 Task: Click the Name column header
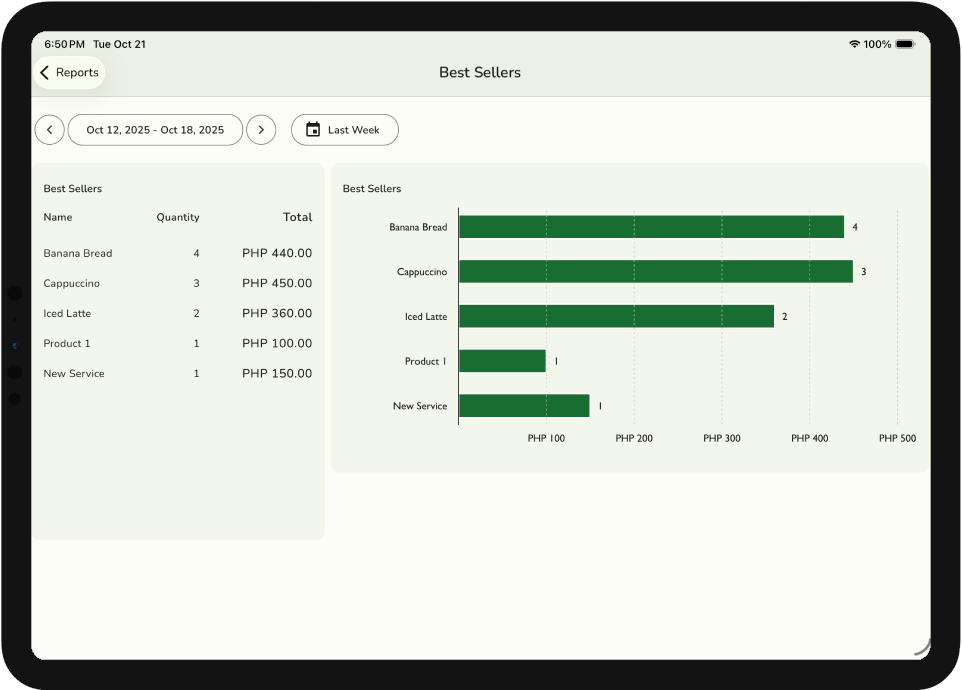(x=58, y=218)
